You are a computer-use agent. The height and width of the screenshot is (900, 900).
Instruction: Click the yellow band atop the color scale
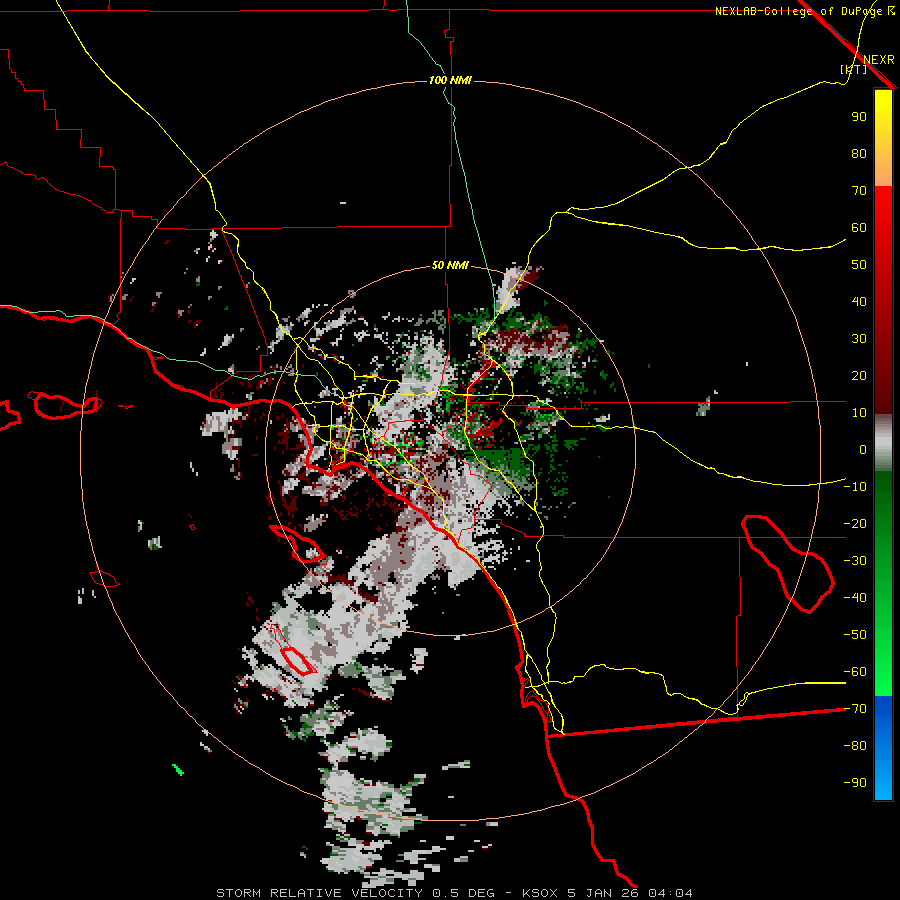(x=883, y=138)
